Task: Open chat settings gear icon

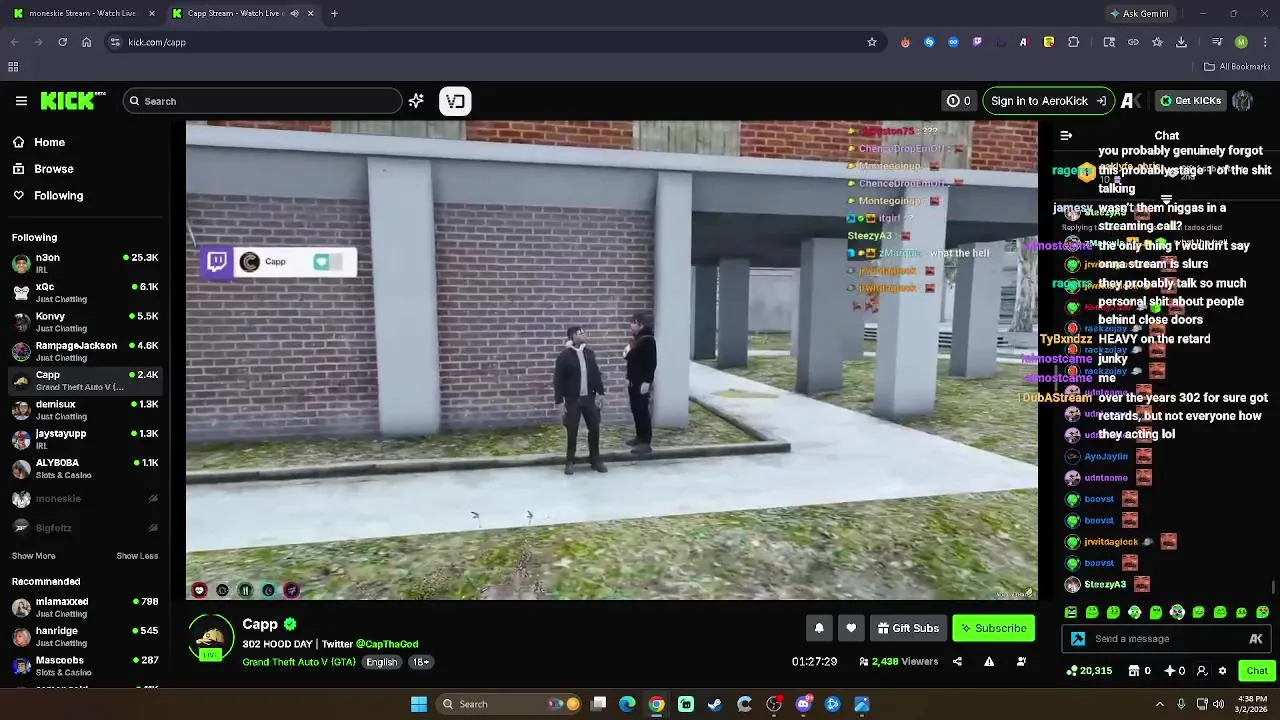Action: pyautogui.click(x=1222, y=671)
